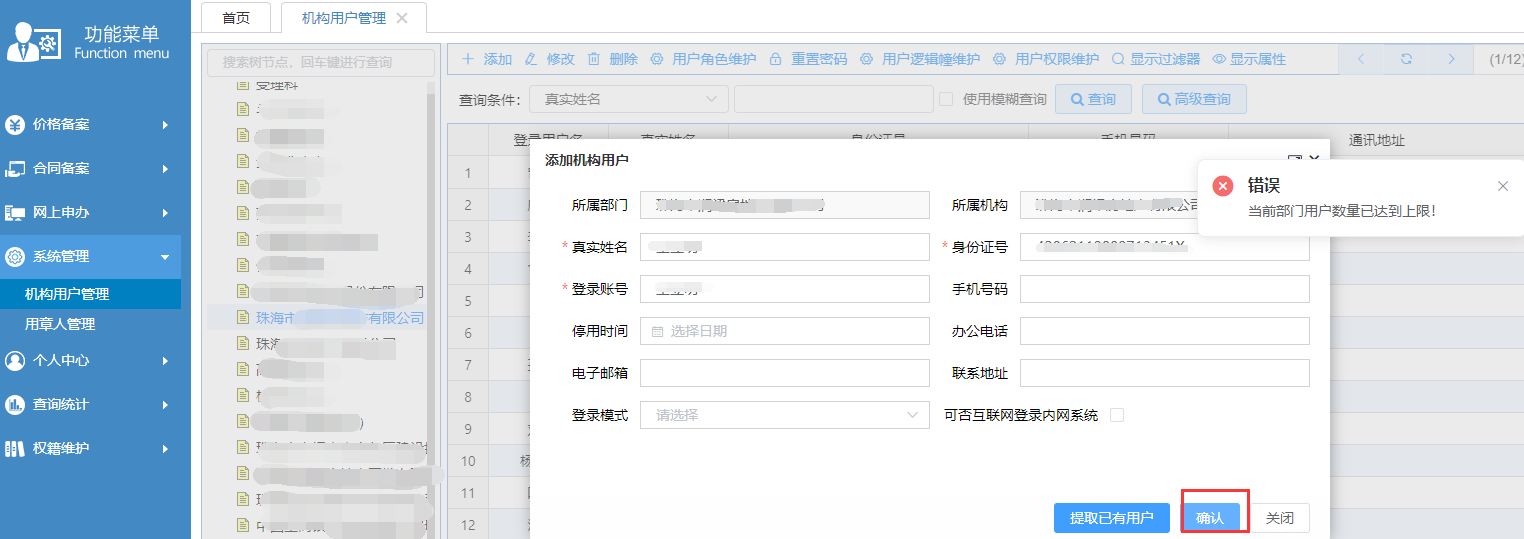The image size is (1524, 539).
Task: Show the filter via 显示过滤器
Action: (x=1155, y=59)
